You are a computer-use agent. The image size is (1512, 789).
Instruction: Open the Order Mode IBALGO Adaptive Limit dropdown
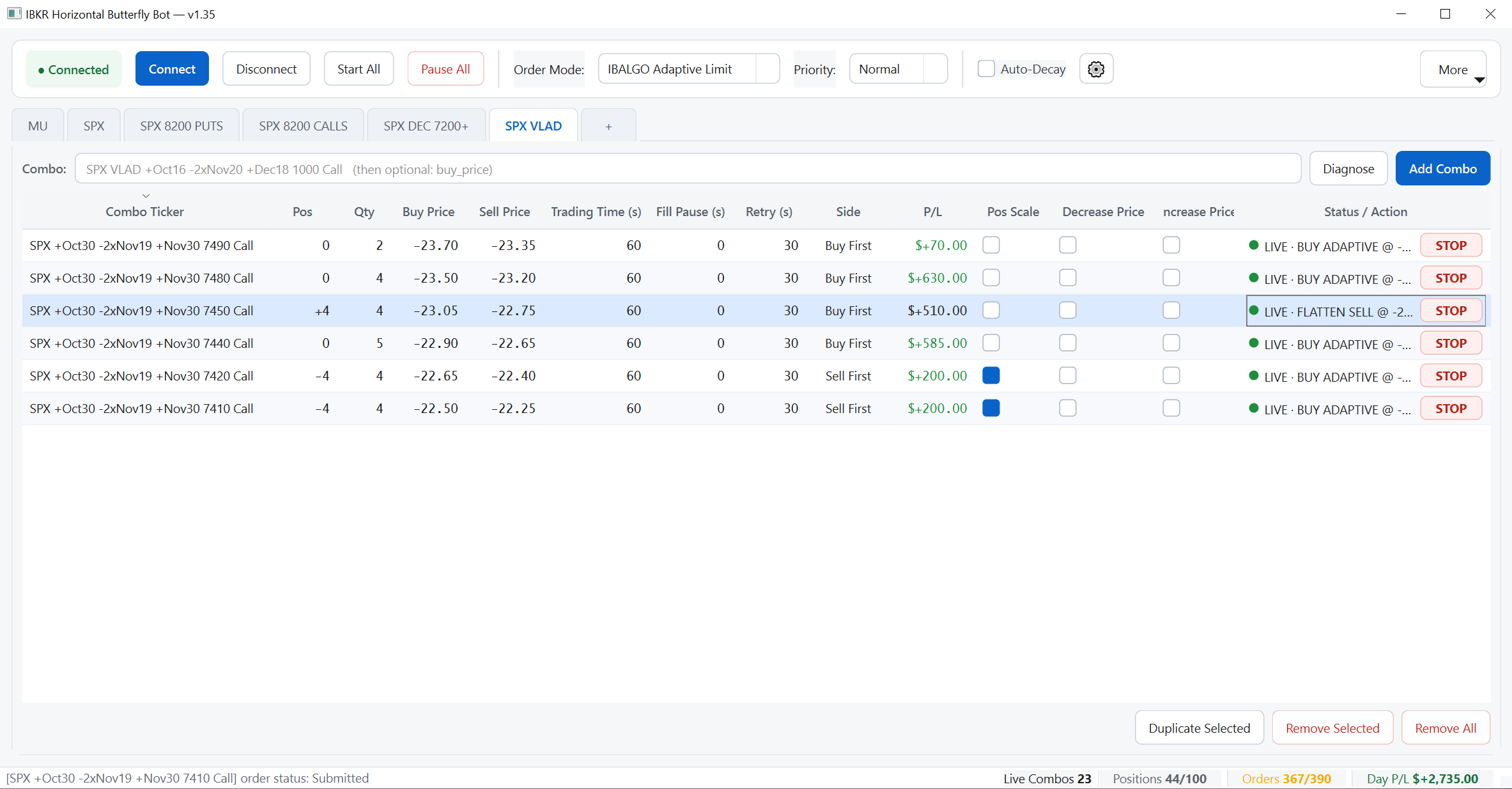(x=688, y=69)
